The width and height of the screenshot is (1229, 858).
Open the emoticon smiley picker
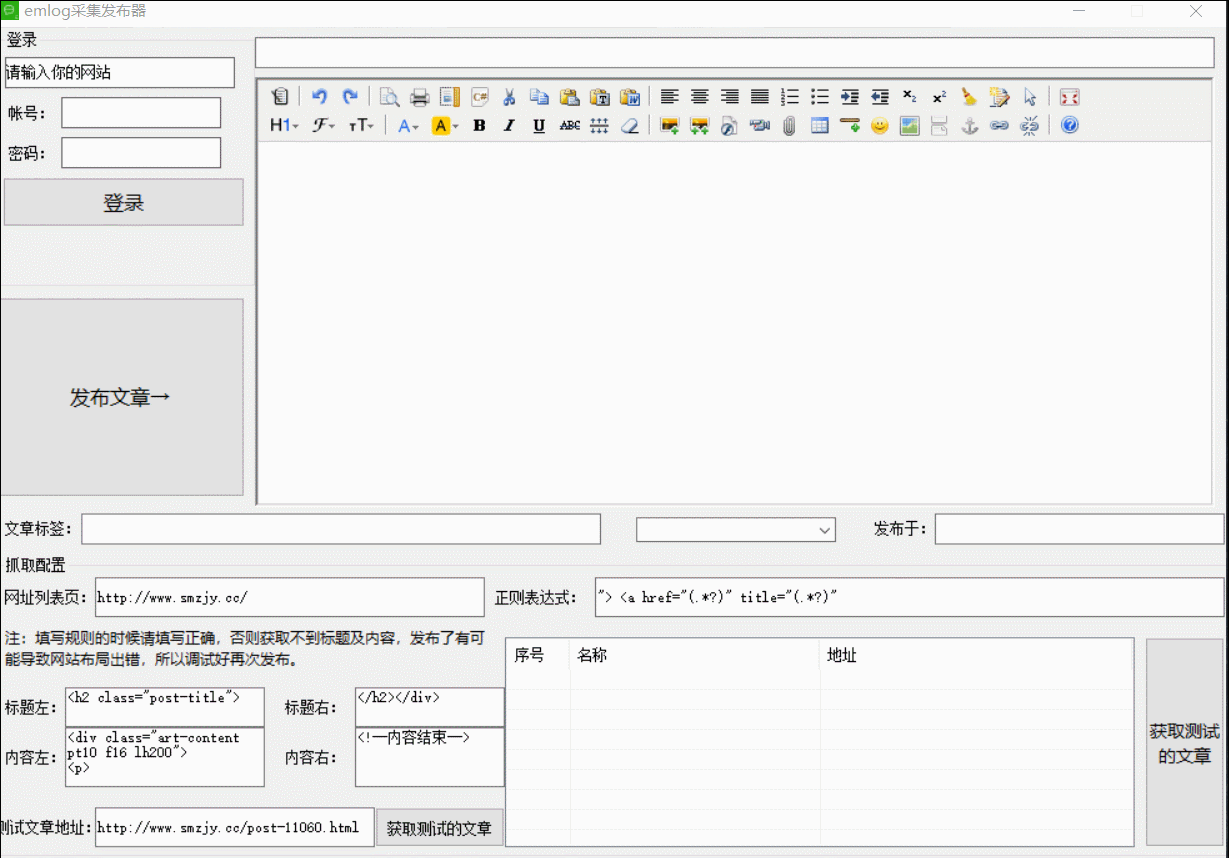[880, 126]
